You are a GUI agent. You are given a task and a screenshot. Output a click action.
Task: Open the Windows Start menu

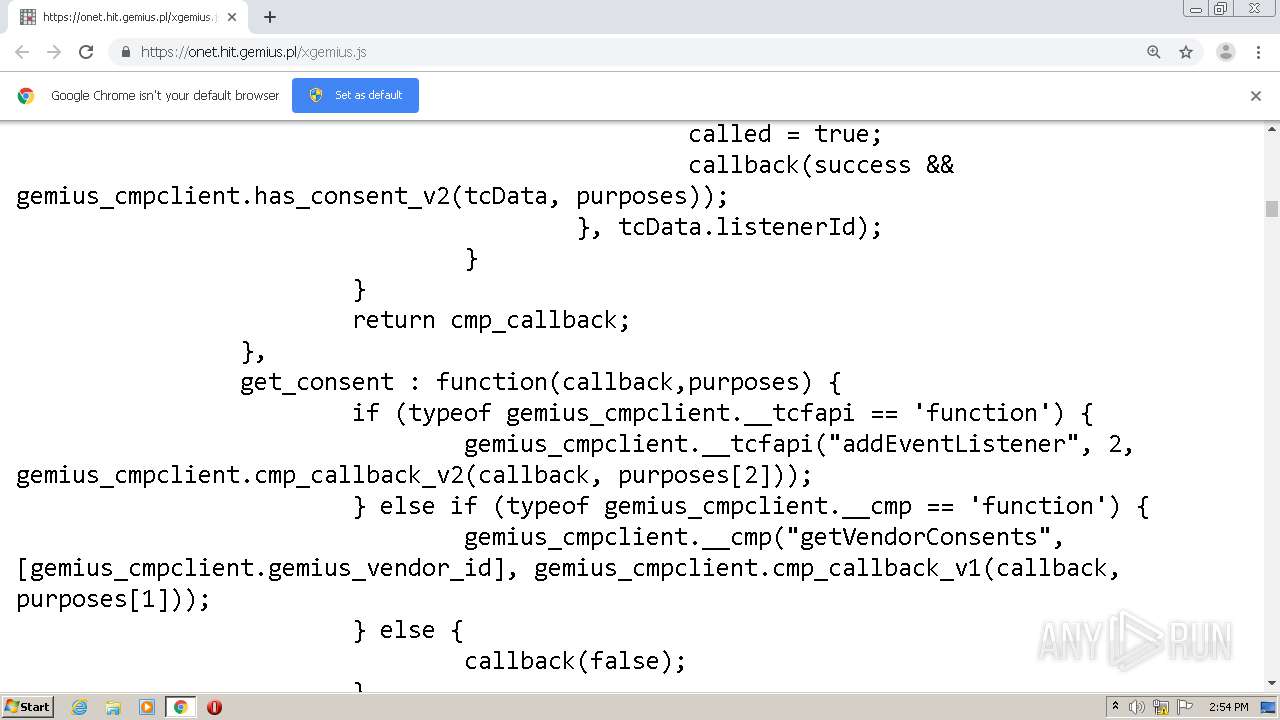(x=28, y=706)
